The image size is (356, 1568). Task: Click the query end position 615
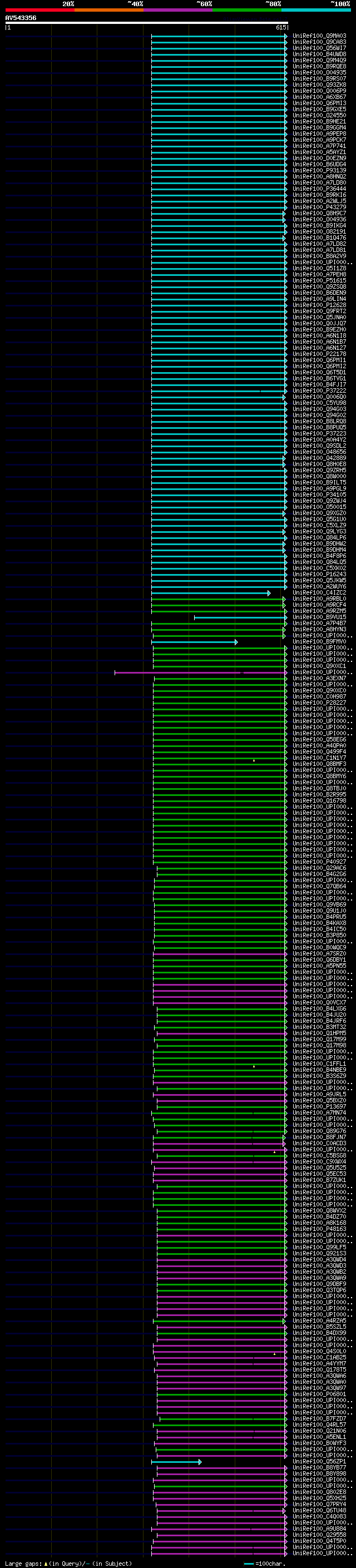click(x=280, y=27)
